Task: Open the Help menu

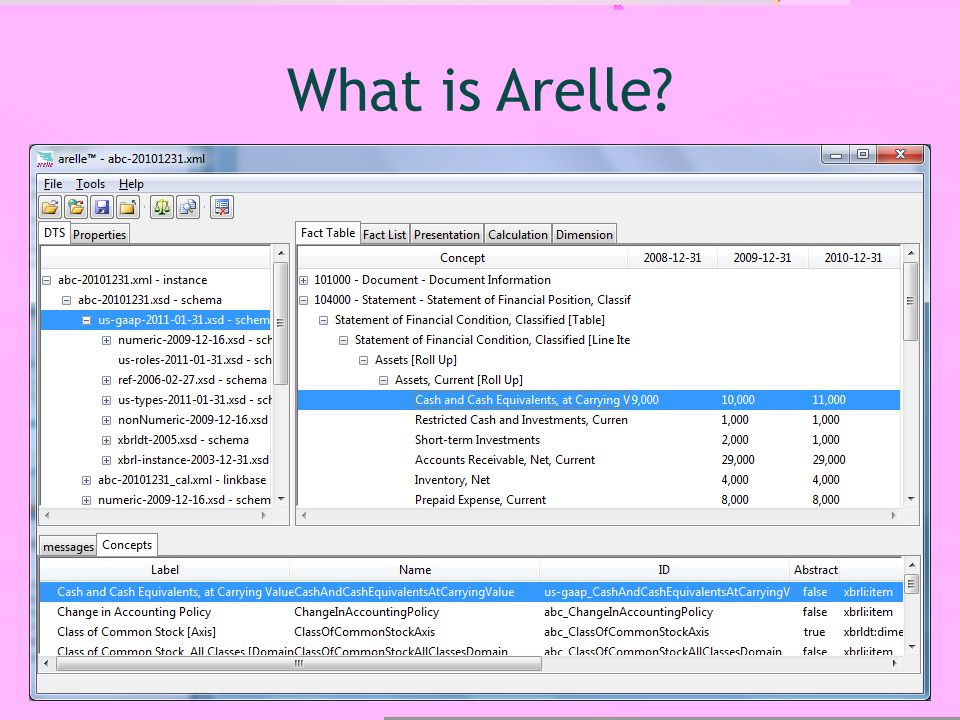Action: [131, 184]
